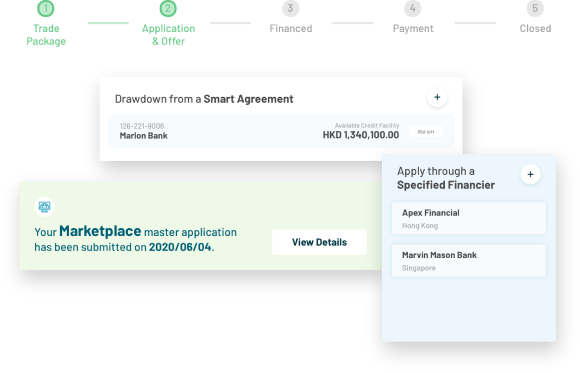Screen dimensions: 580x373
Task: Open View Details for Marketplace application
Action: [x=319, y=242]
